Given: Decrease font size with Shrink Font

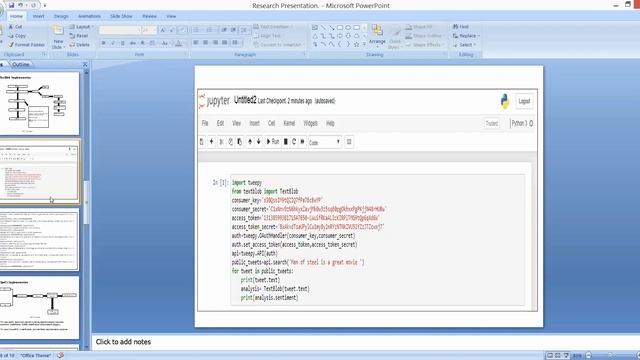Looking at the screenshot, I should tap(172, 30).
